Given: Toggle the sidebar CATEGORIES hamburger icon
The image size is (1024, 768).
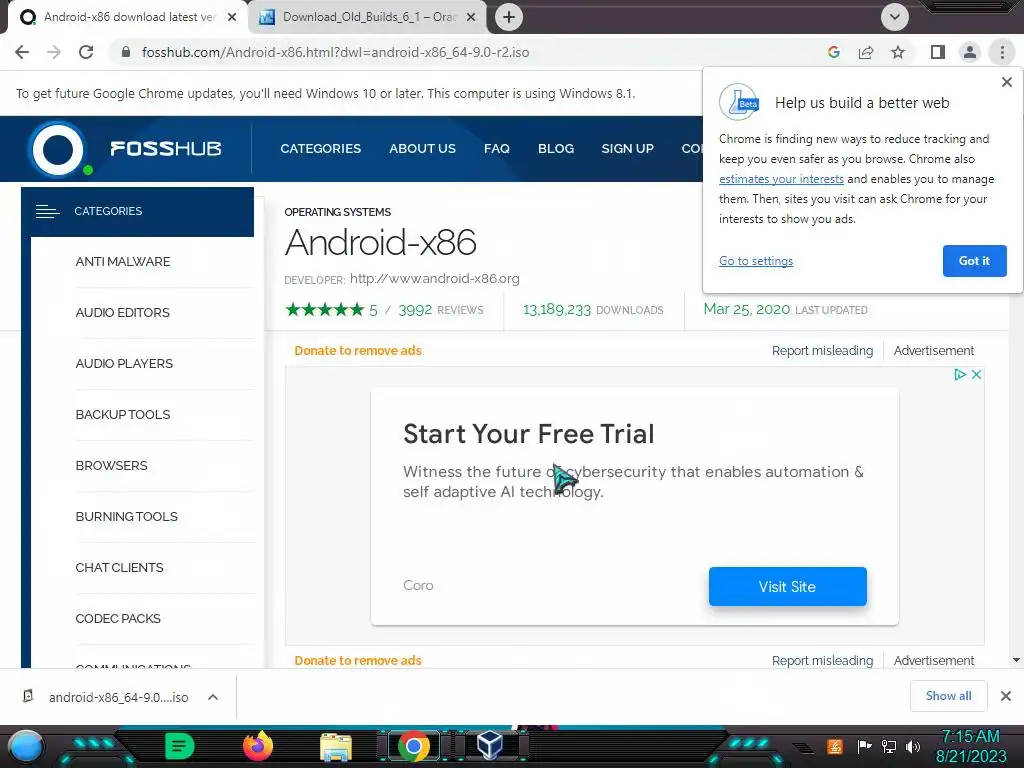Looking at the screenshot, I should click(48, 212).
